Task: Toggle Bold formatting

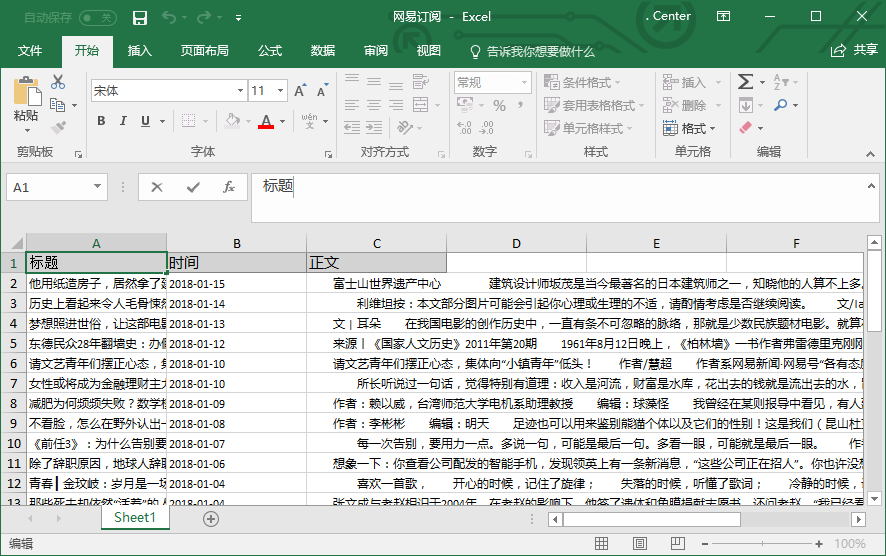Action: (101, 120)
